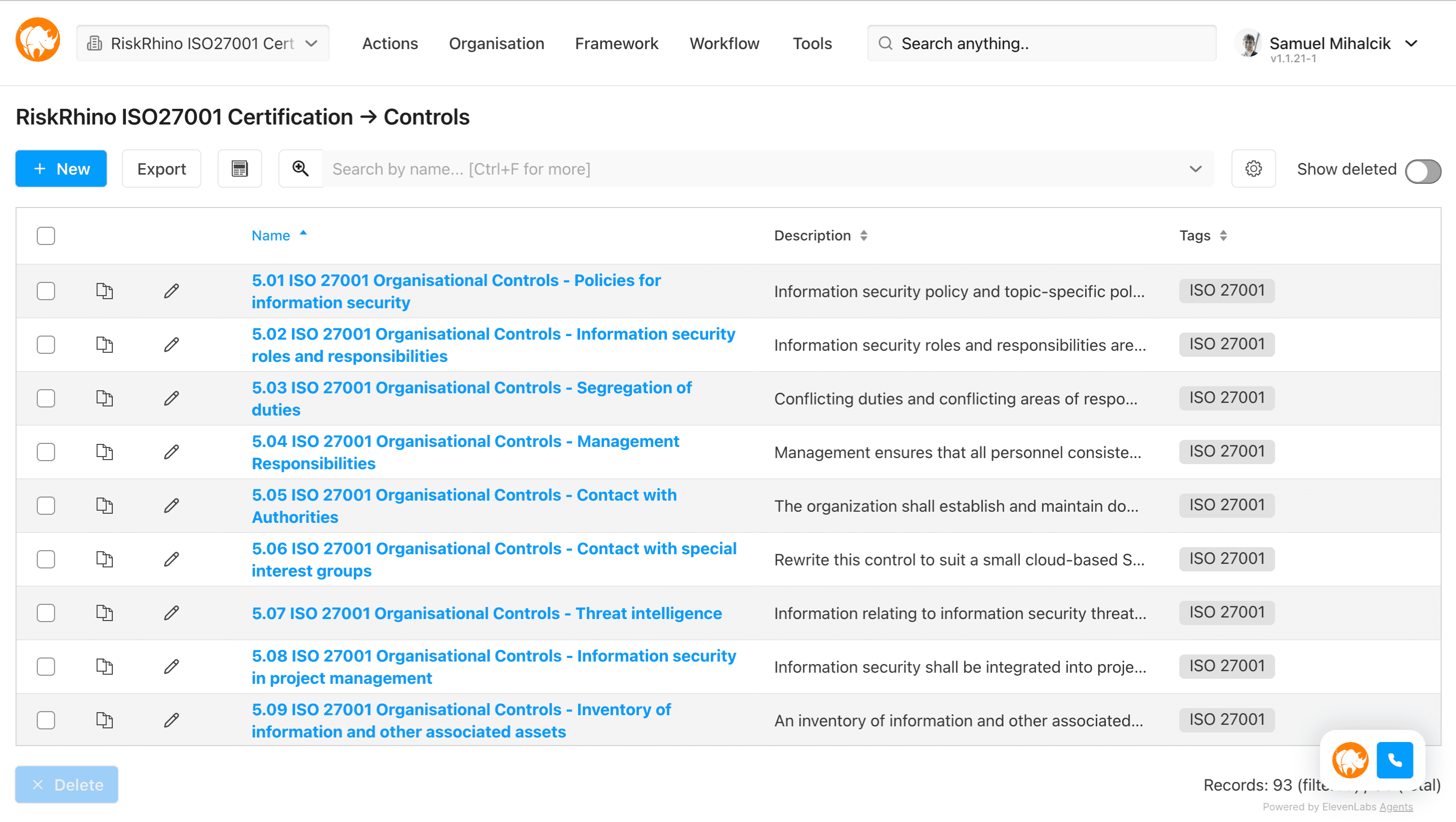This screenshot has width=1456, height=822.
Task: Click the magnifier zoom search icon
Action: click(300, 169)
